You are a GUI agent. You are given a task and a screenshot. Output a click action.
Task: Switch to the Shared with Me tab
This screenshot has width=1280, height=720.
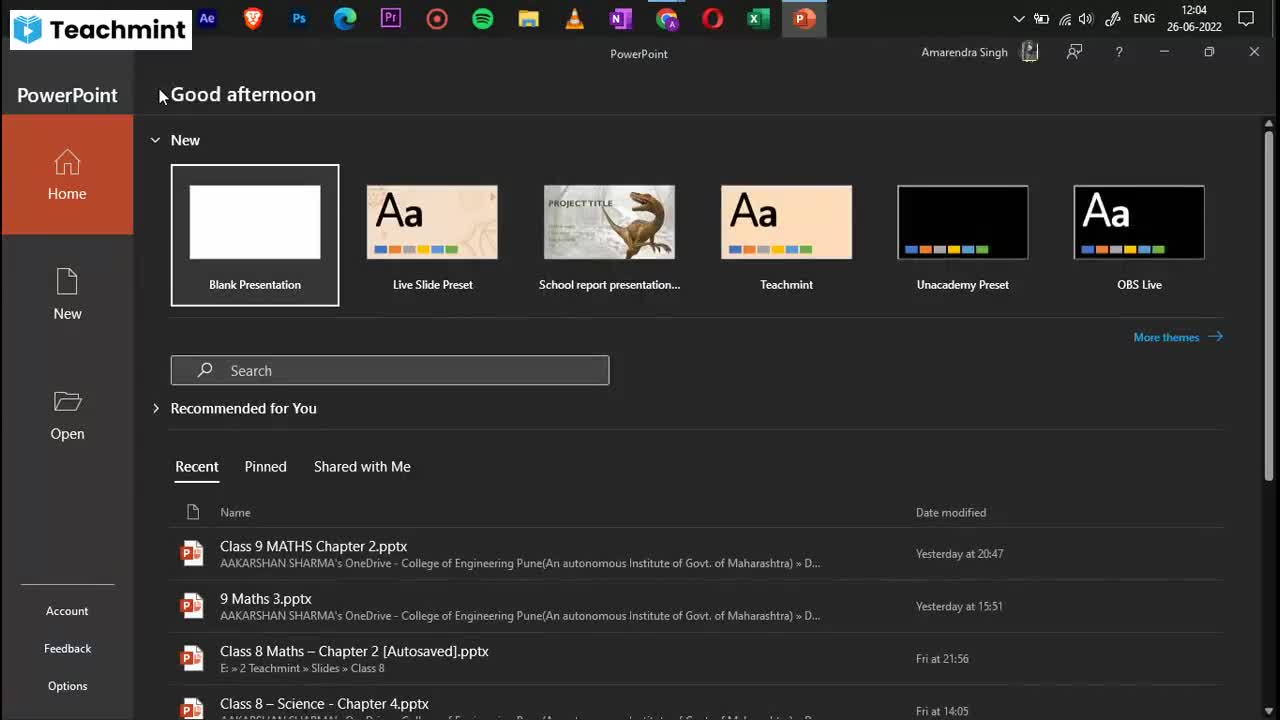362,467
